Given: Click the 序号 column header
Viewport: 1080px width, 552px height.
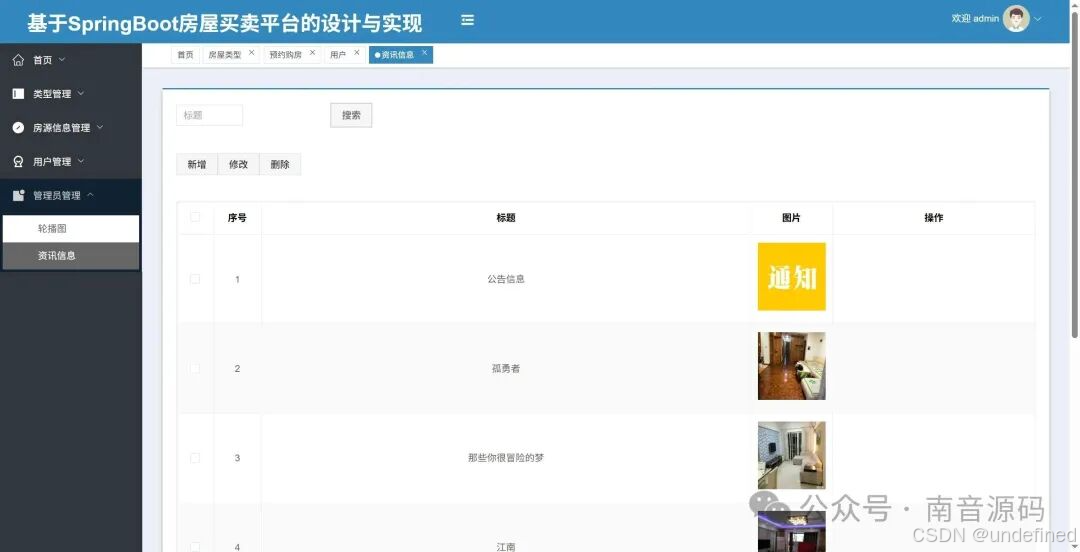Looking at the screenshot, I should click(237, 218).
